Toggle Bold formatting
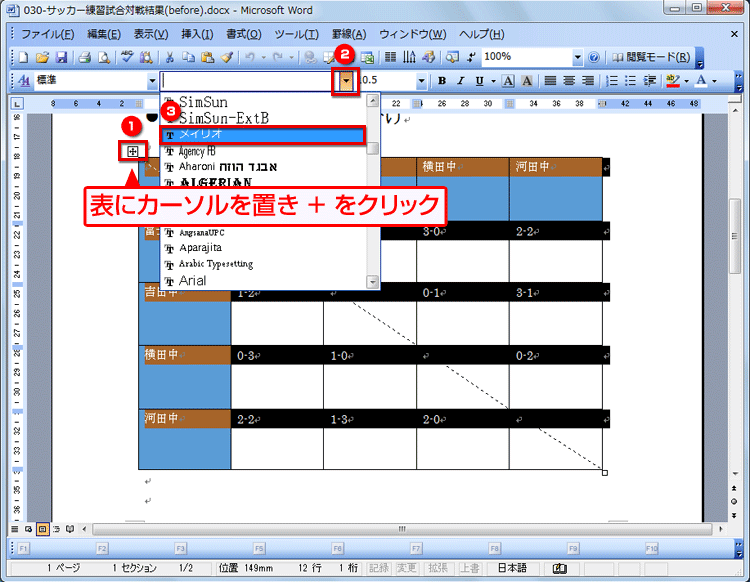 (442, 81)
